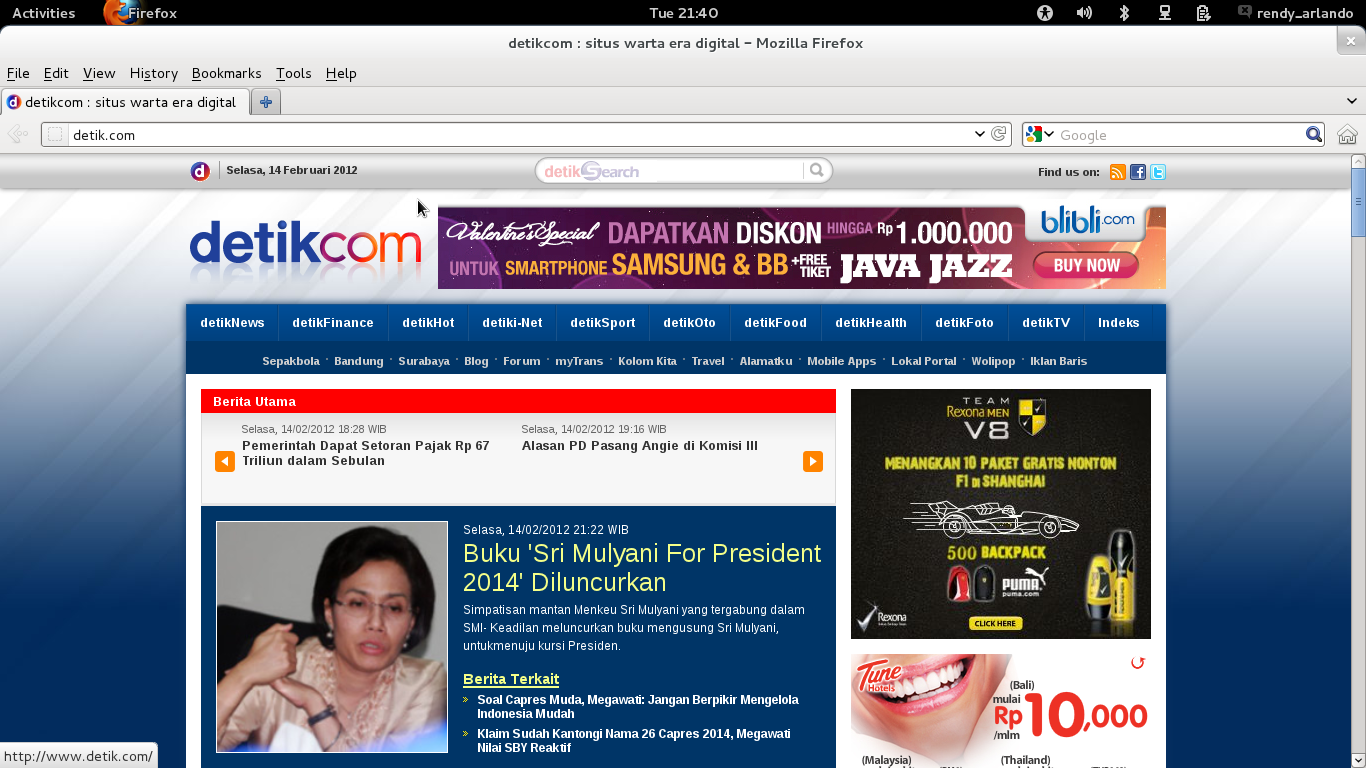Open a new tab with plus button

(266, 102)
